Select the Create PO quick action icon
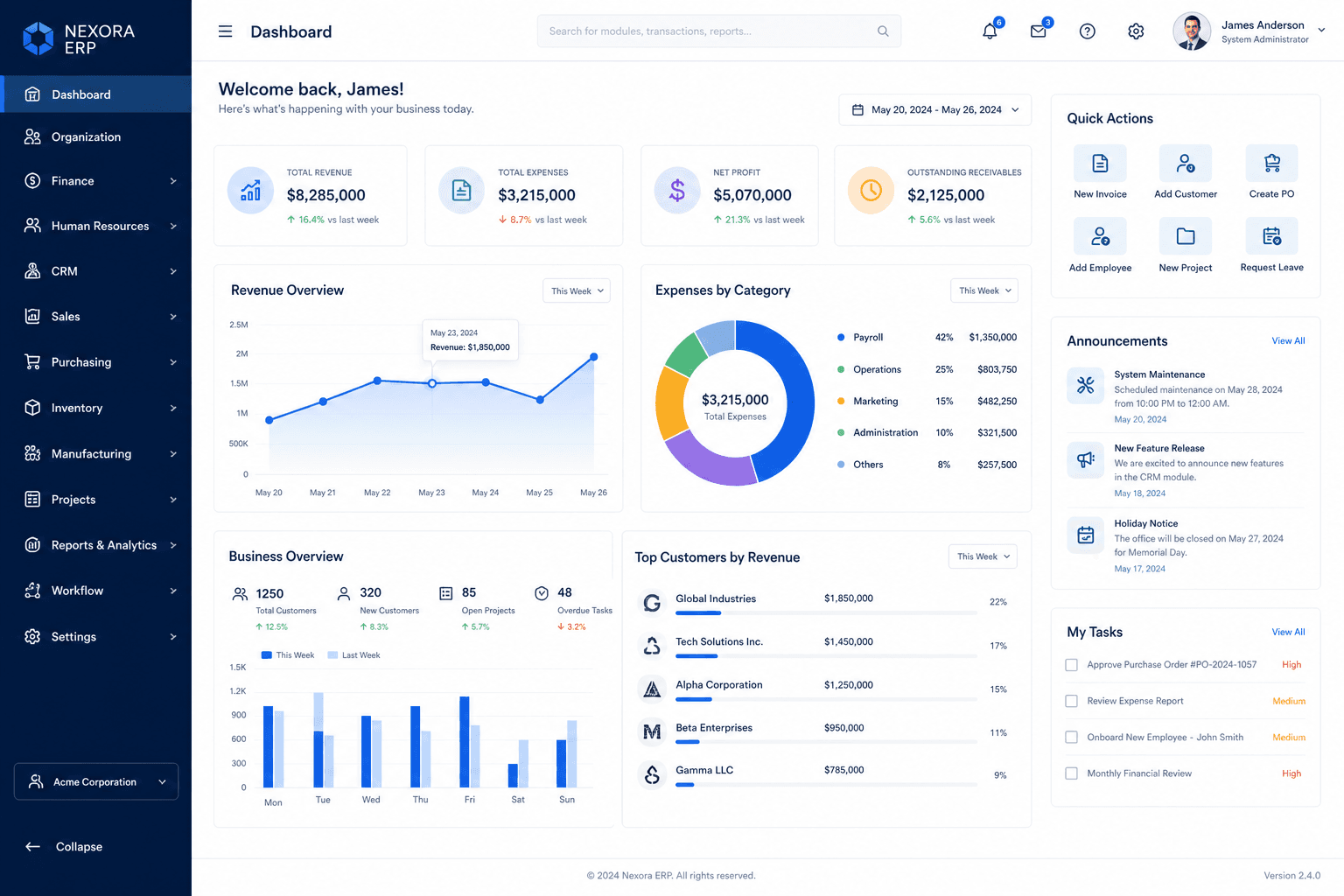This screenshot has height=896, width=1344. [x=1272, y=164]
